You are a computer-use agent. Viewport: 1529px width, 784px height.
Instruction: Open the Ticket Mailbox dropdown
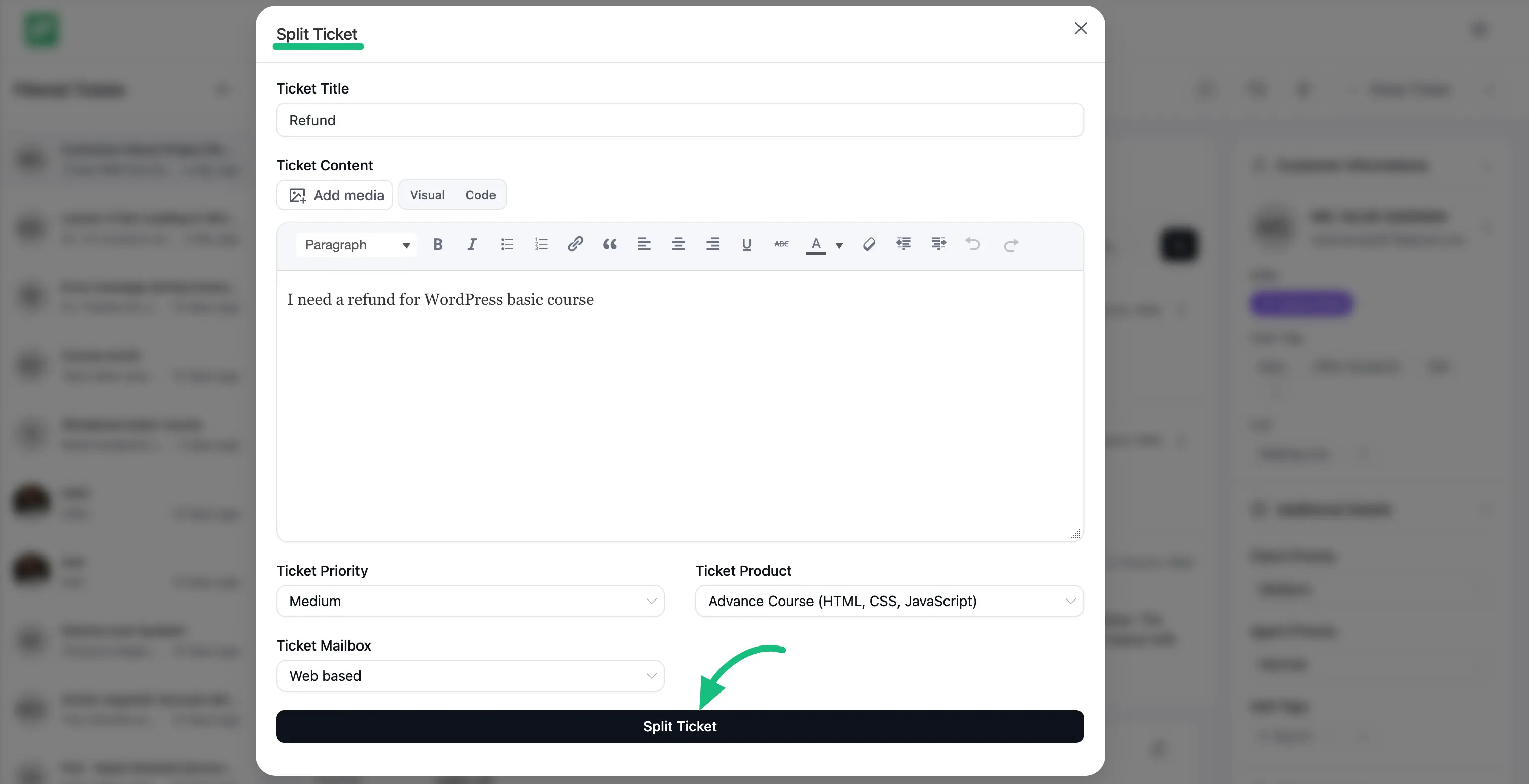point(470,675)
